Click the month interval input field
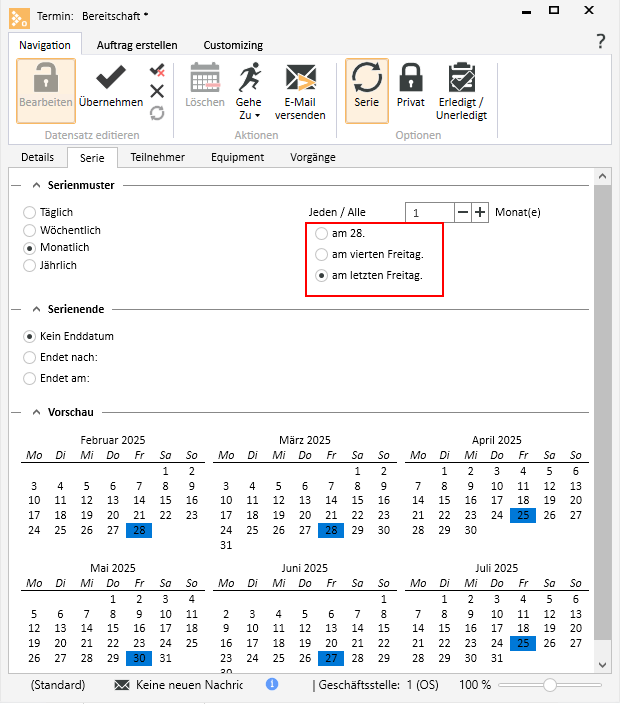The width and height of the screenshot is (620, 704). click(430, 212)
